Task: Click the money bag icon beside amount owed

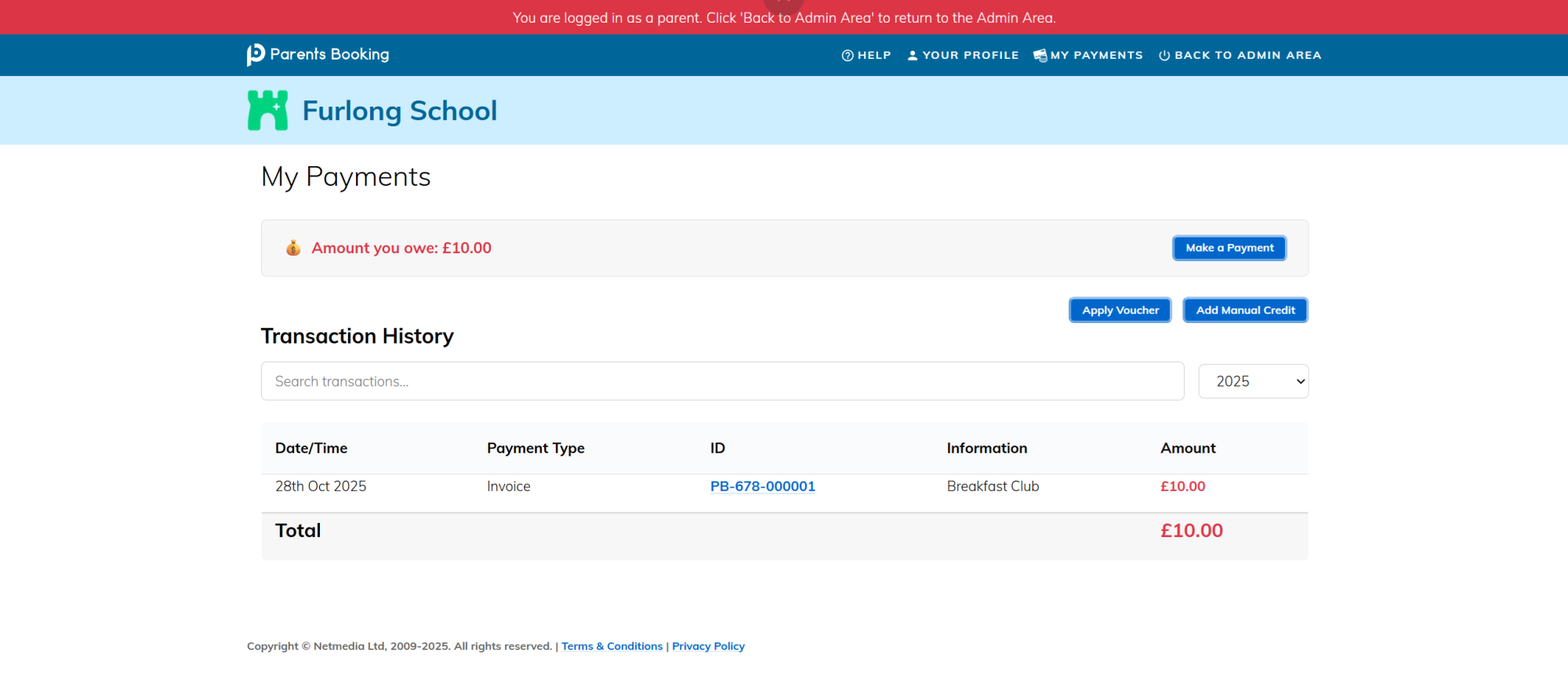Action: click(293, 249)
